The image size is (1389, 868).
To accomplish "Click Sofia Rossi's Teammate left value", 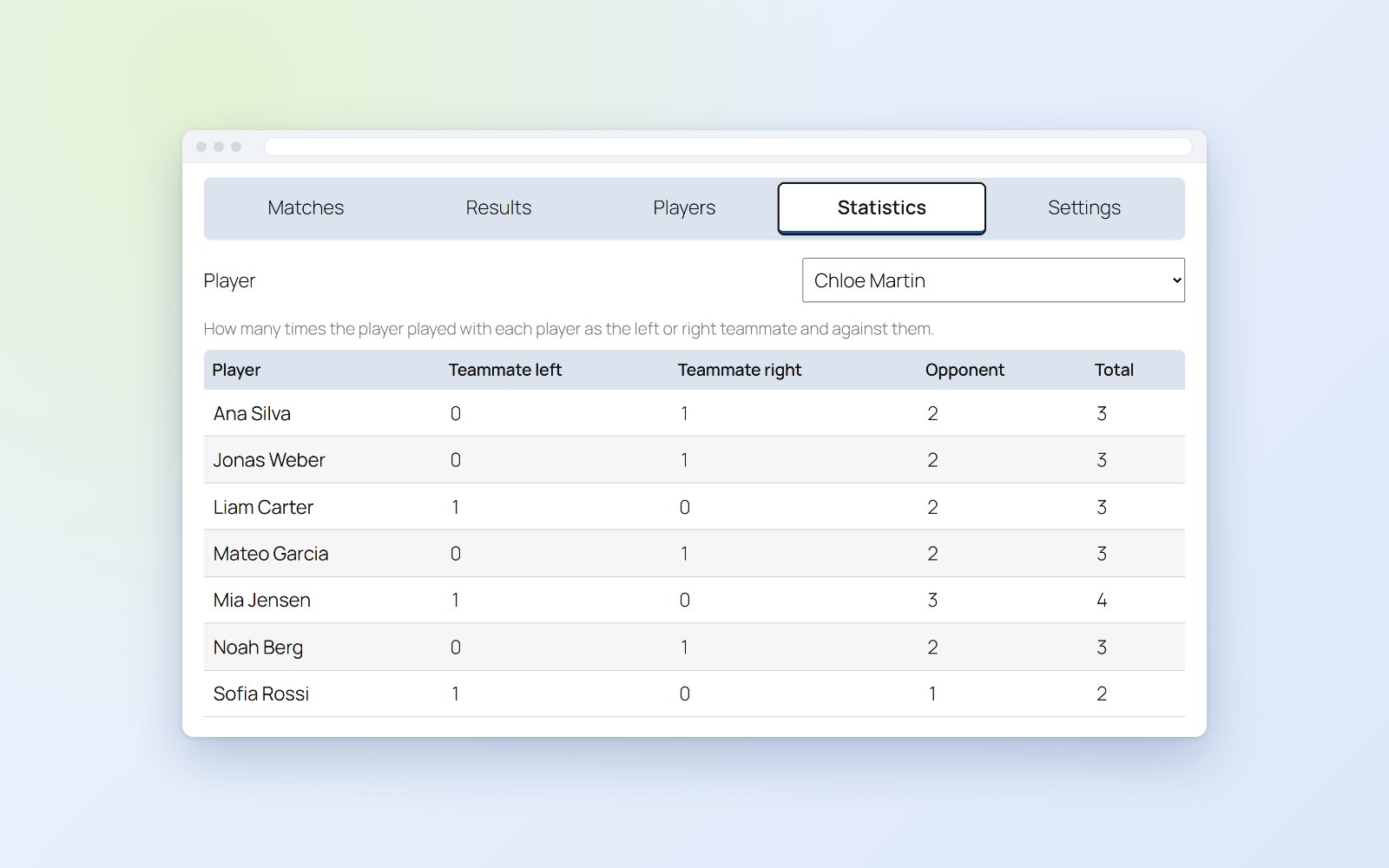I will (x=455, y=694).
